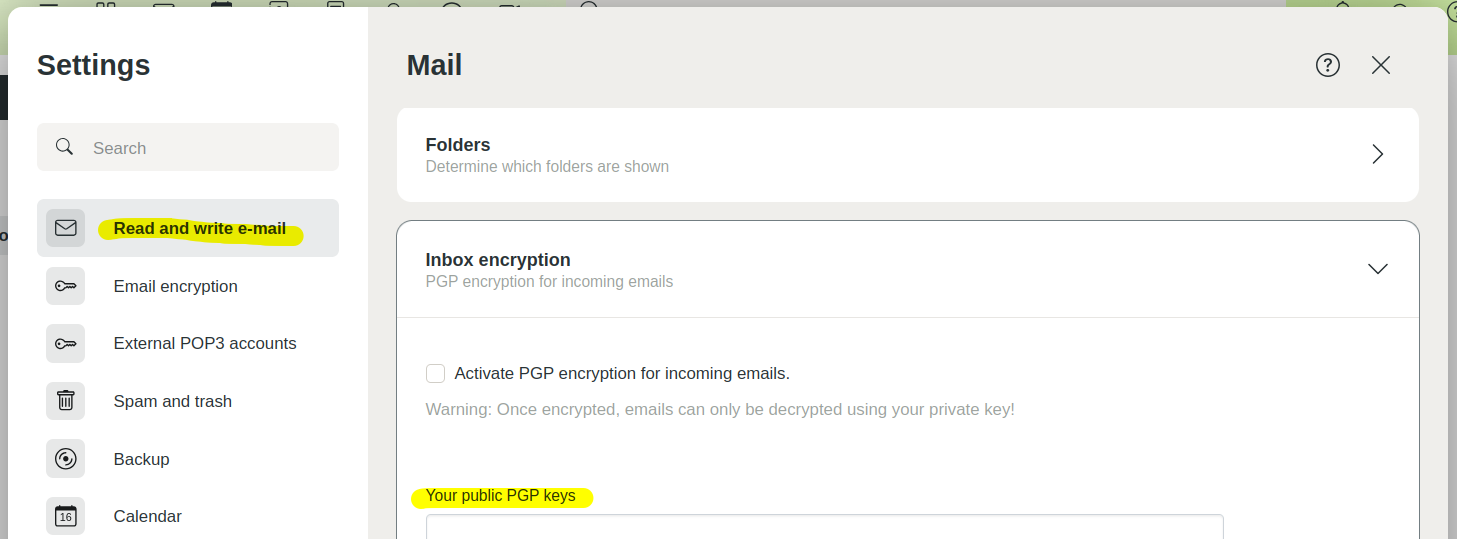Click the Backup disc icon
1457x539 pixels.
click(65, 459)
